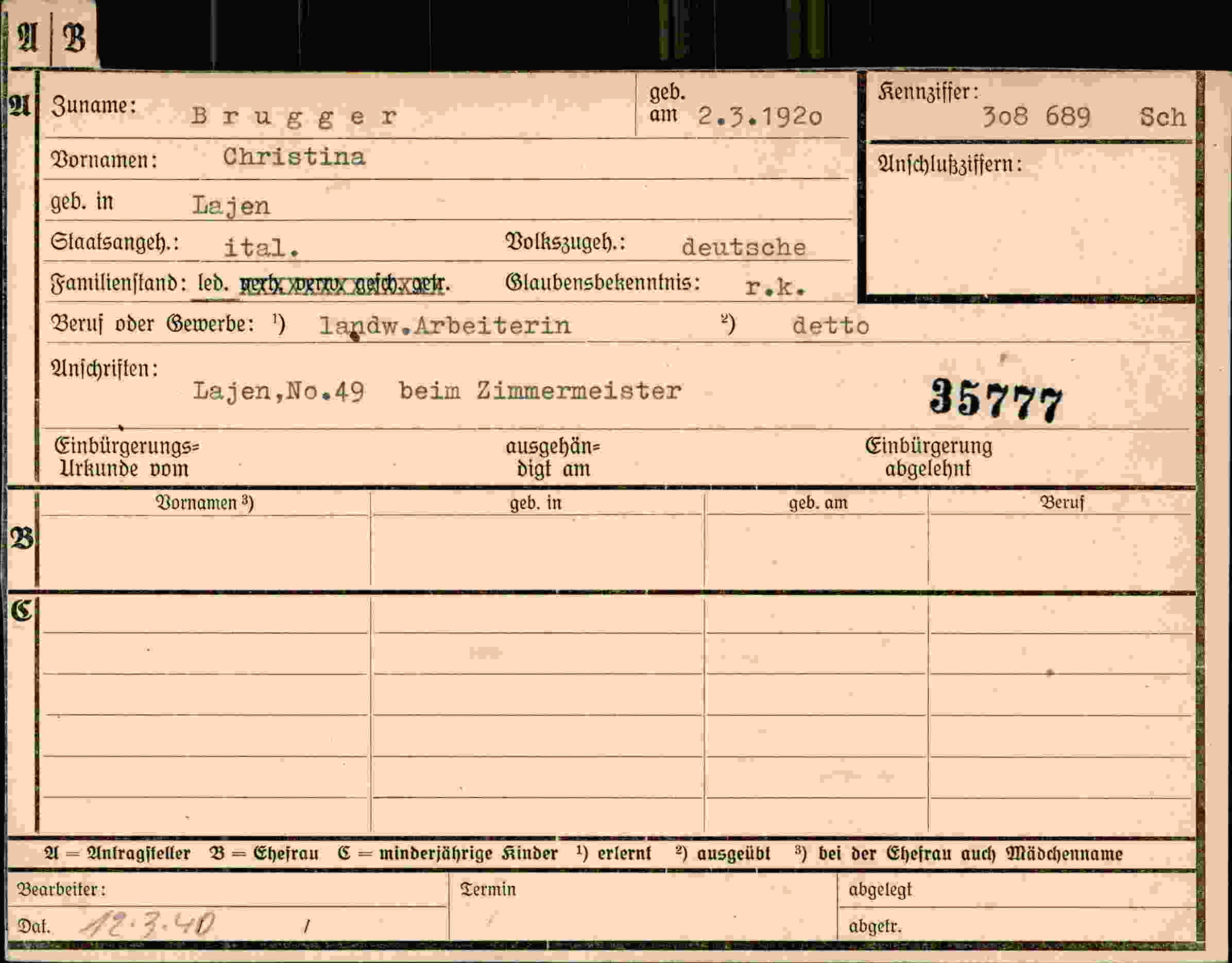
Task: Select the 'Einbürgerungs-Urkunde vom' label
Action: [126, 457]
